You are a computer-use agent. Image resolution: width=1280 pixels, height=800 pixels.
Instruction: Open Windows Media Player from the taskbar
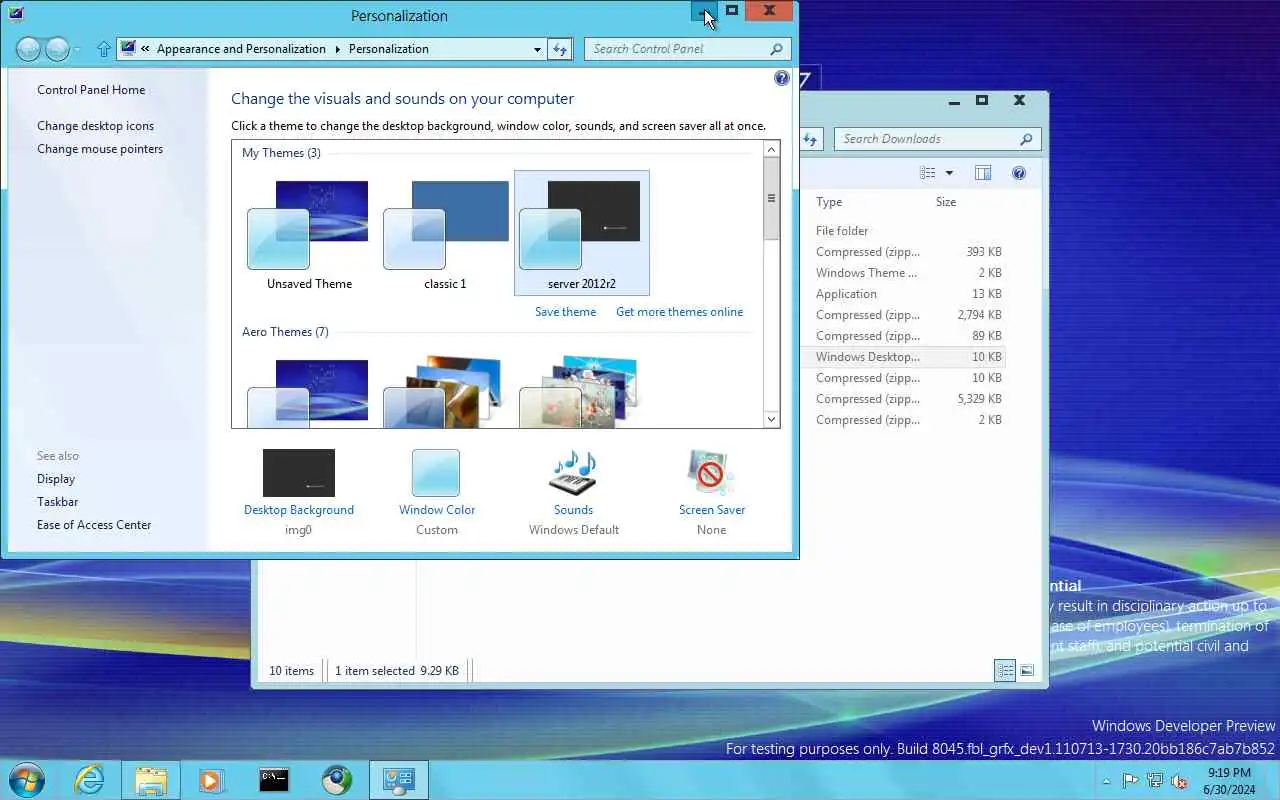pos(211,780)
